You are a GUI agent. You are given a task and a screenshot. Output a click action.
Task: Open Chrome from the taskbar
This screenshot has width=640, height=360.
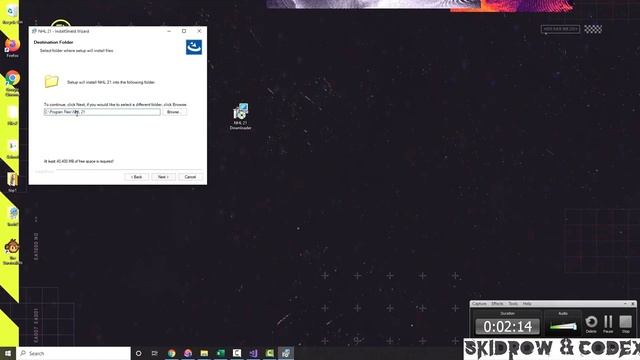[171, 353]
